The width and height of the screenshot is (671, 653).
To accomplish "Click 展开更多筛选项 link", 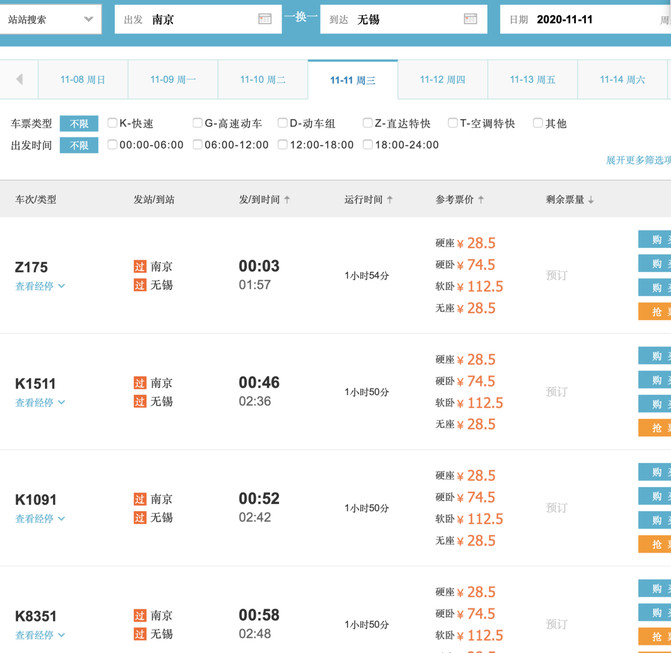I will click(638, 160).
